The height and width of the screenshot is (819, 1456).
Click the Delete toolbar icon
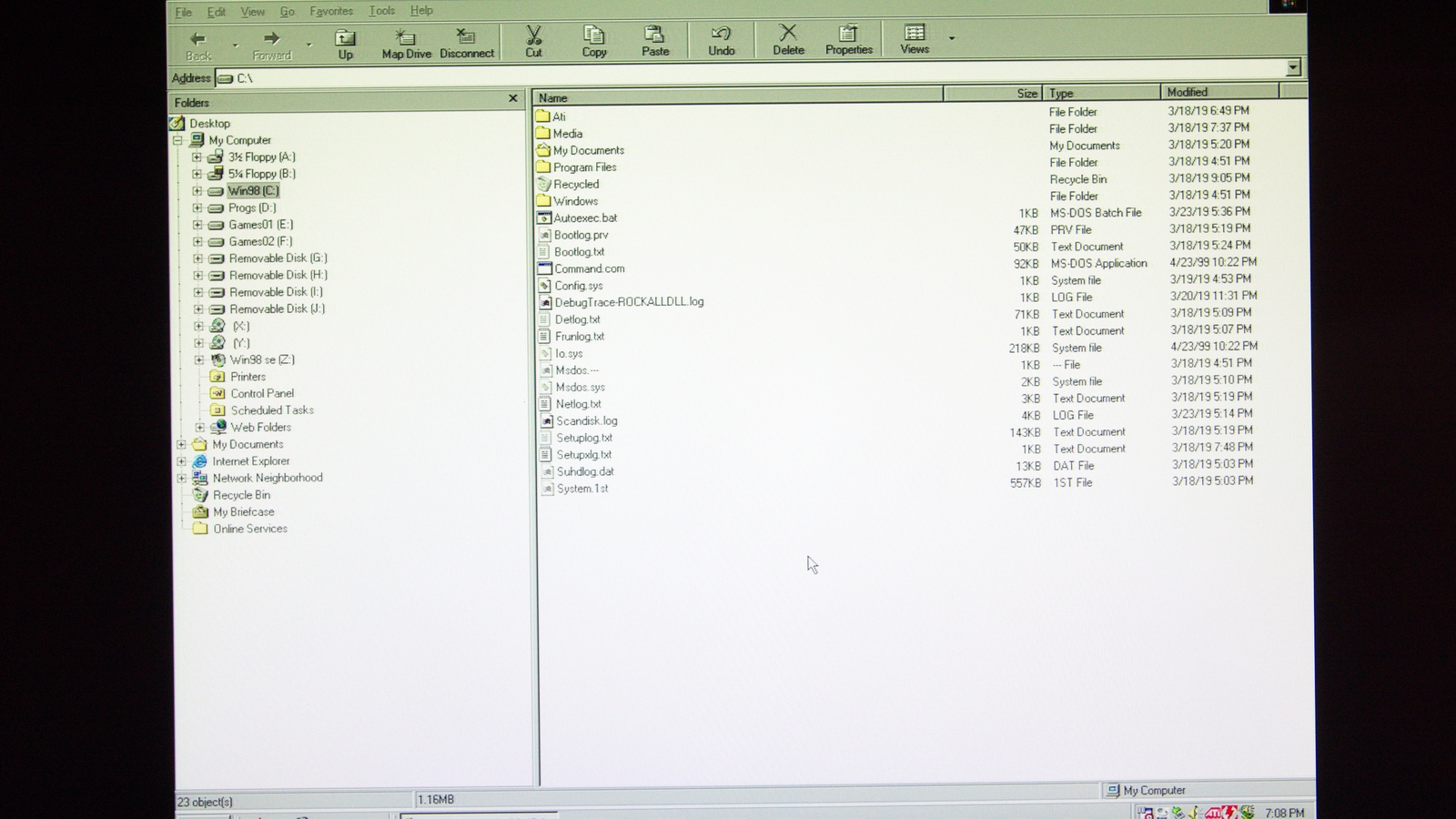[788, 33]
